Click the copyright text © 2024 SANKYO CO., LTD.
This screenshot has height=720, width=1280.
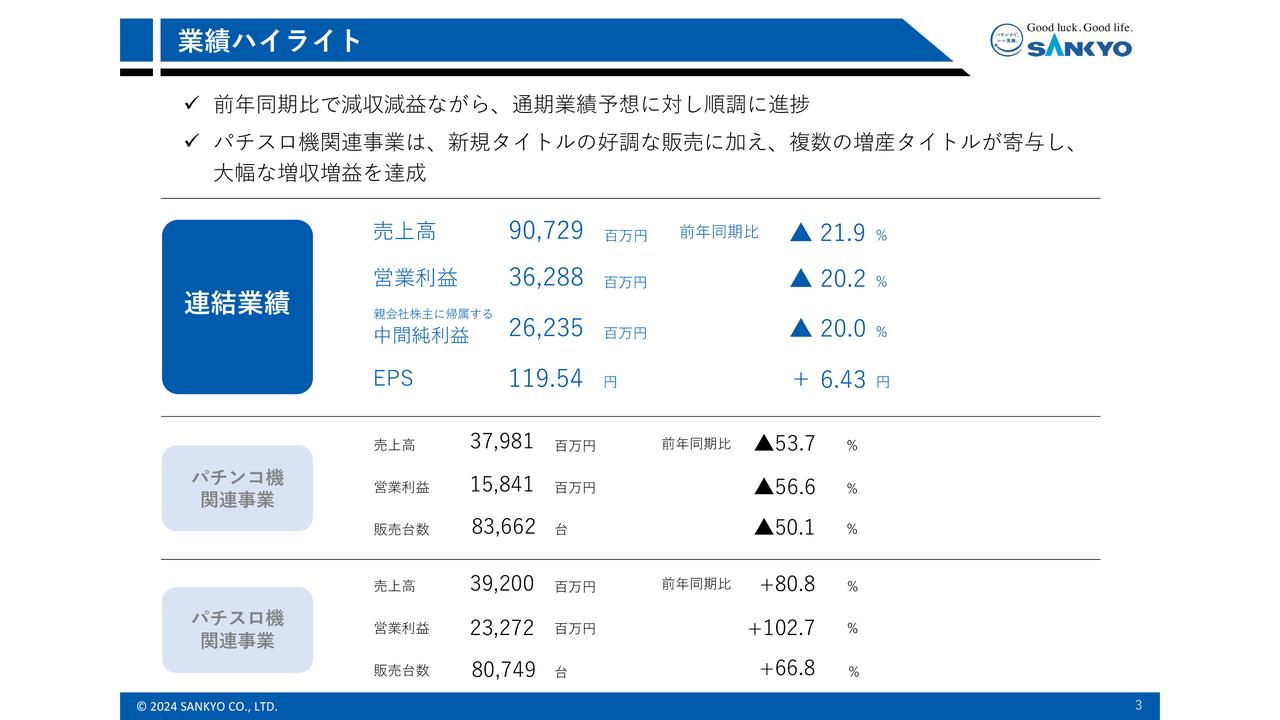coord(207,706)
